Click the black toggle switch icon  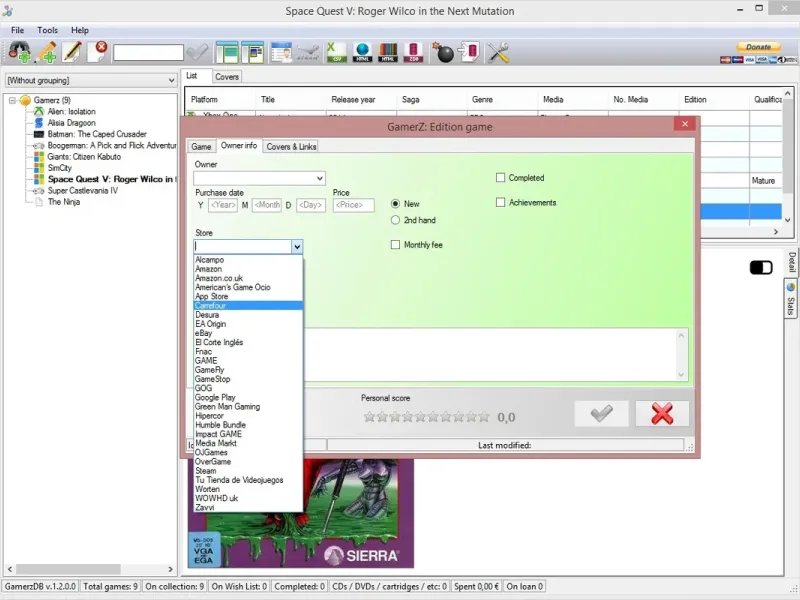coord(761,267)
